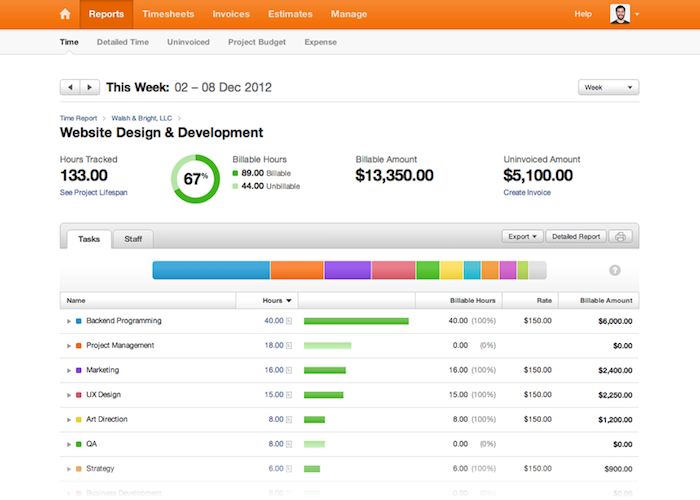Click the Home icon in navigation bar

pos(65,14)
